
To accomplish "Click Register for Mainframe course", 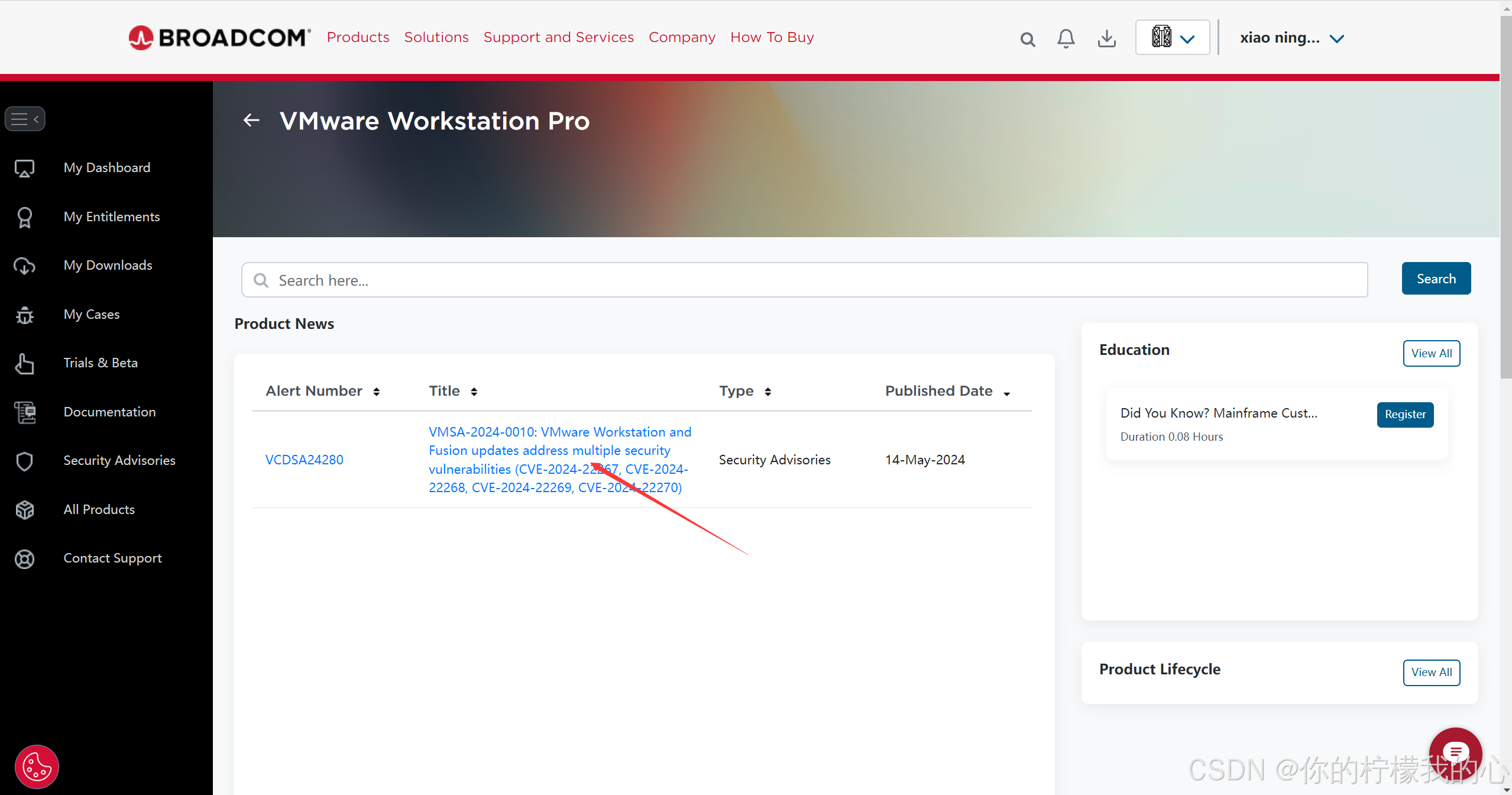I will (x=1405, y=415).
